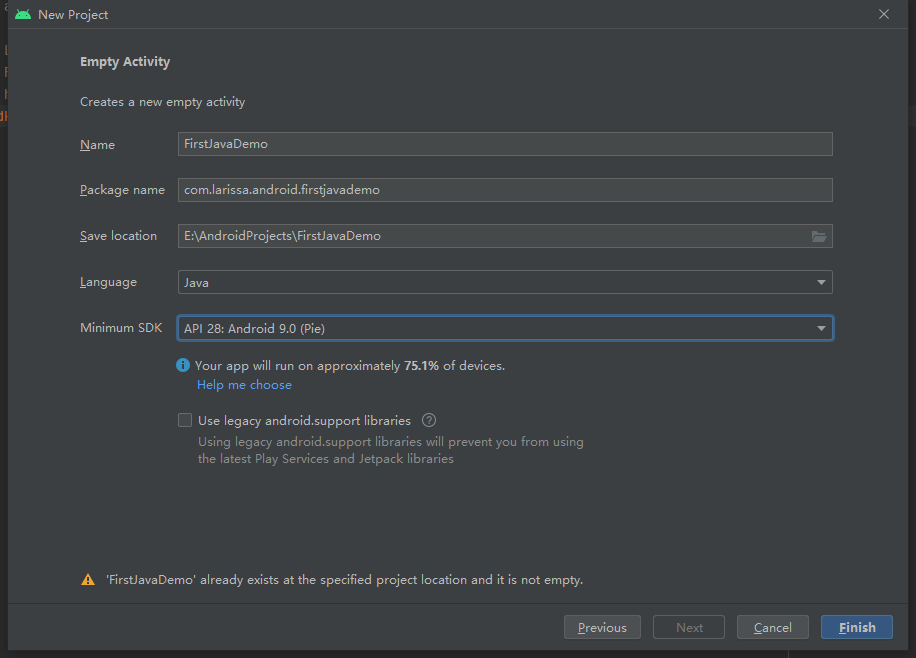916x658 pixels.
Task: Click the Android logo in the title bar
Action: pos(23,15)
